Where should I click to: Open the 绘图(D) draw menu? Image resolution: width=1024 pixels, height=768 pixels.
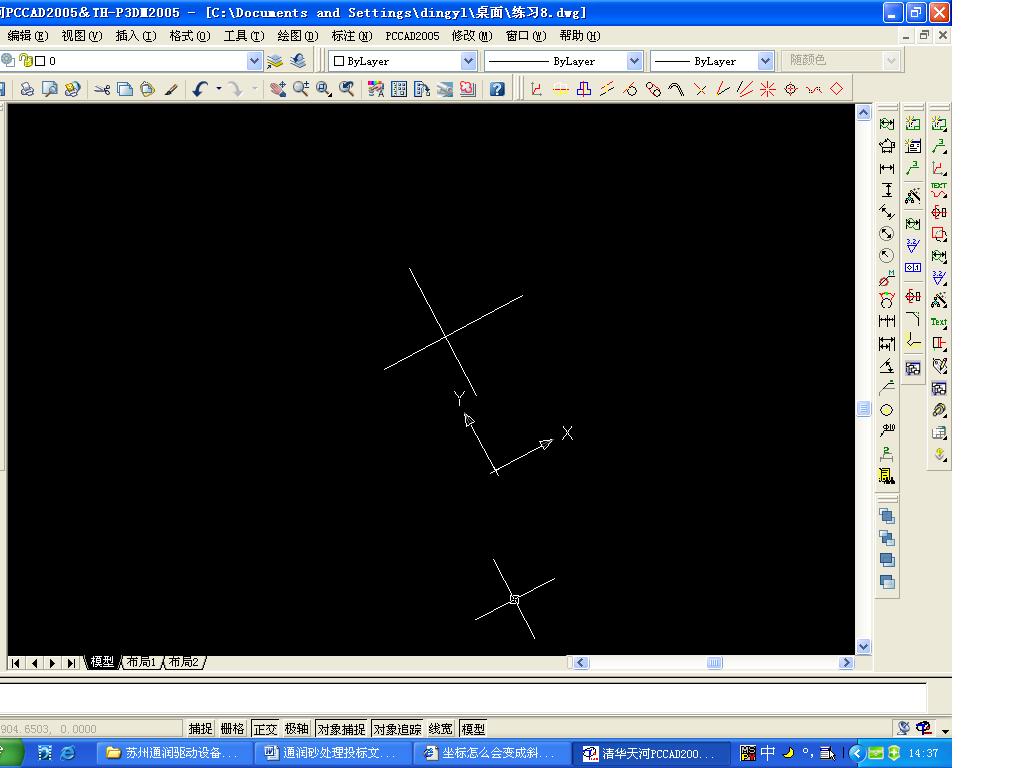(298, 36)
